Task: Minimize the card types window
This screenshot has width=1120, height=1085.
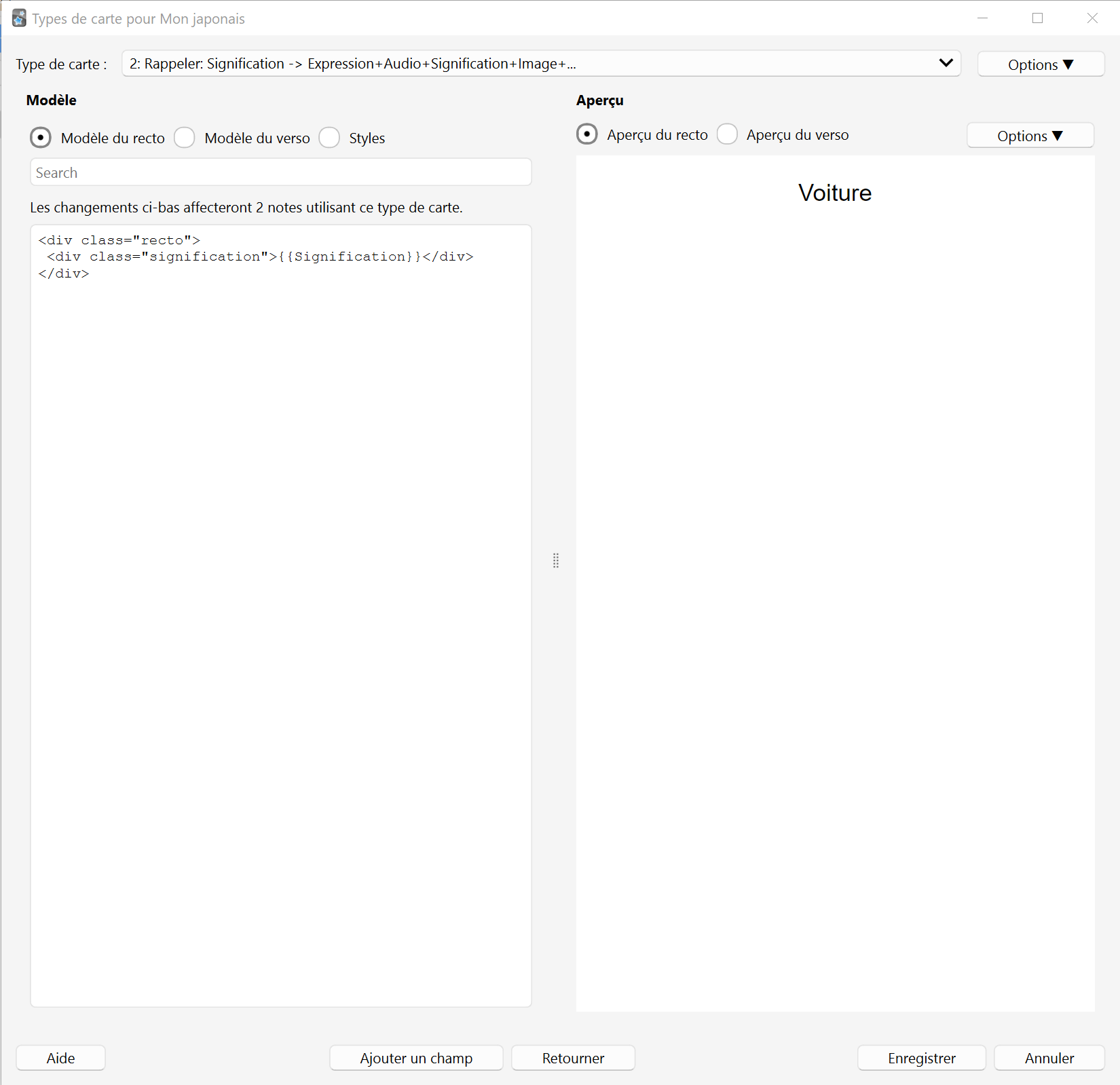Action: (982, 18)
